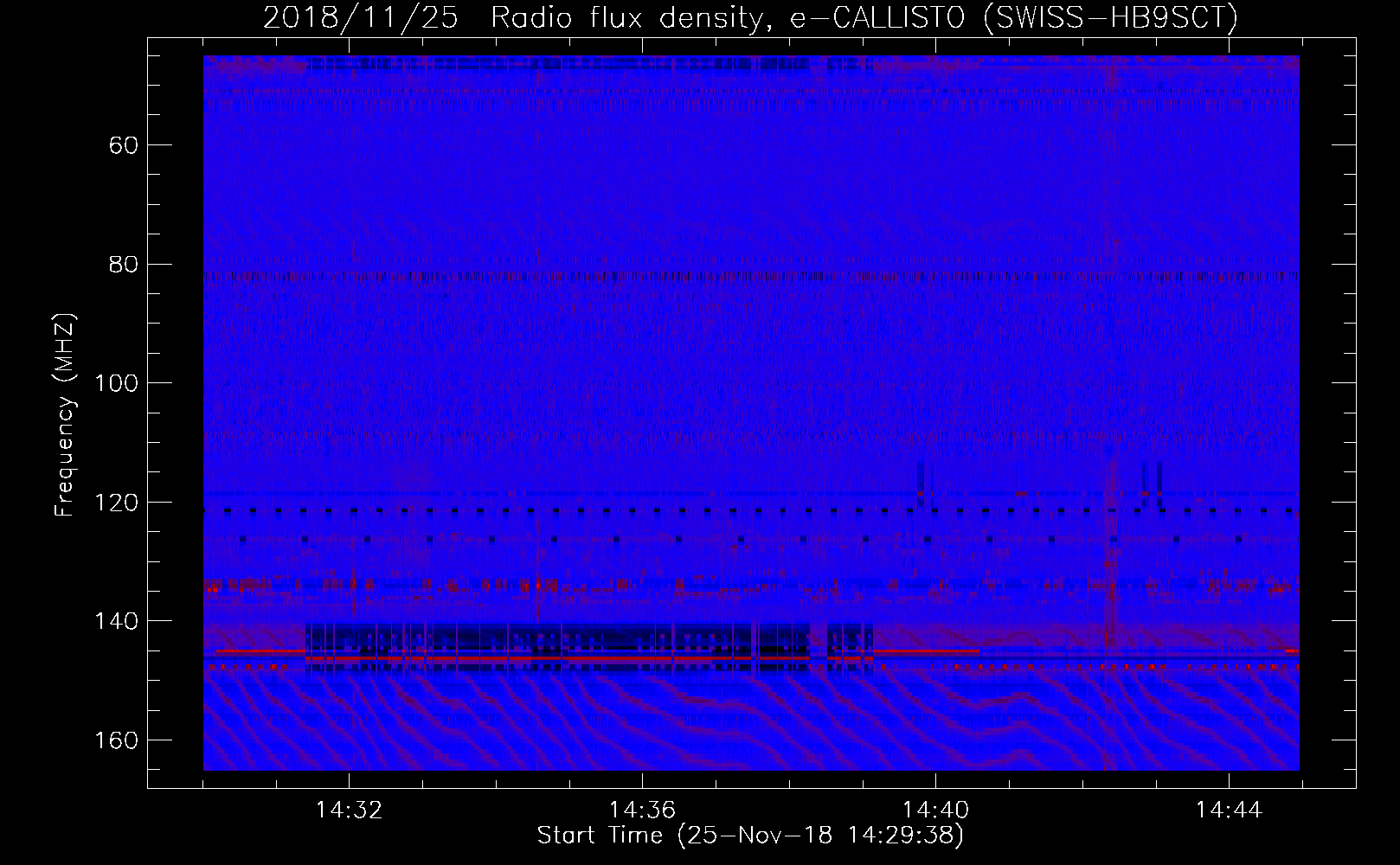Select the 140 frequency tick label
Screen dimensions: 1400x865
click(x=116, y=621)
